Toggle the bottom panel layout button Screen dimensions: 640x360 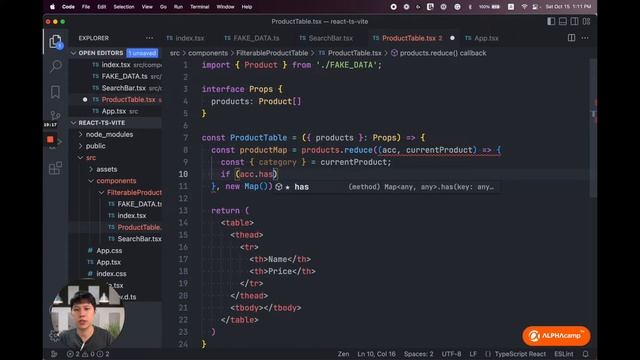[562, 21]
